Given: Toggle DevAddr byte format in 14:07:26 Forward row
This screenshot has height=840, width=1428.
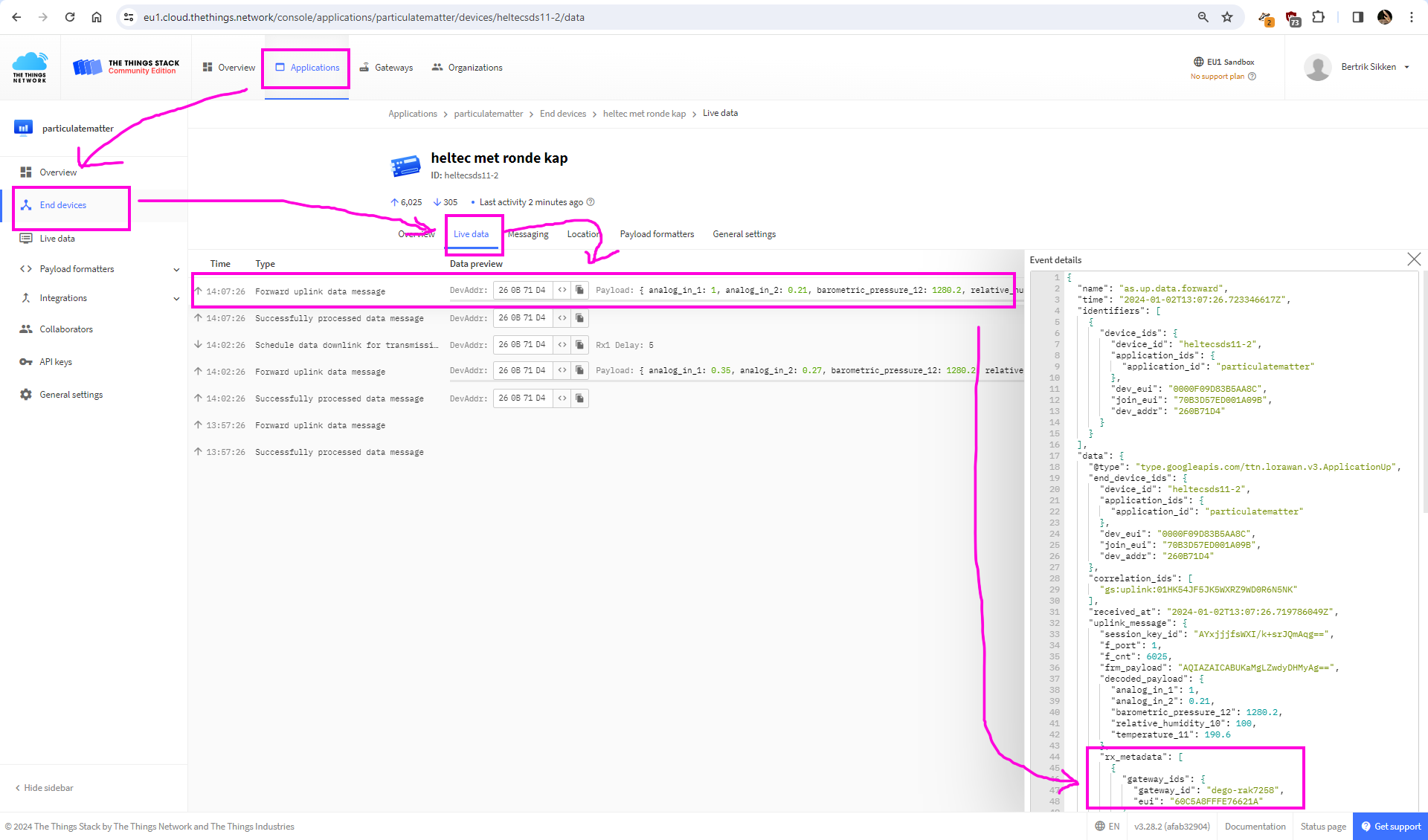Looking at the screenshot, I should [x=562, y=290].
